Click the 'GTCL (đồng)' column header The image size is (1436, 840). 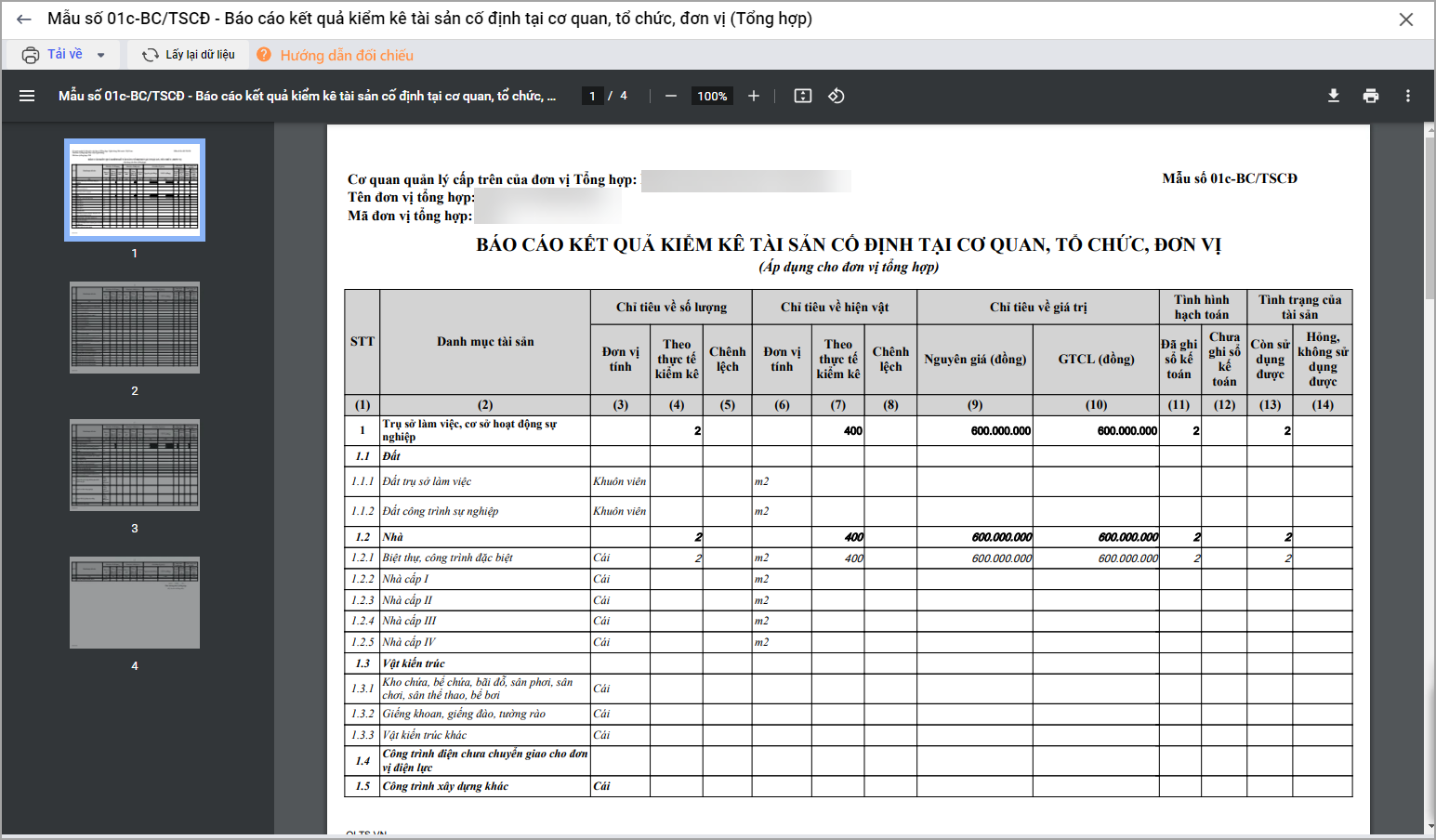[1097, 360]
